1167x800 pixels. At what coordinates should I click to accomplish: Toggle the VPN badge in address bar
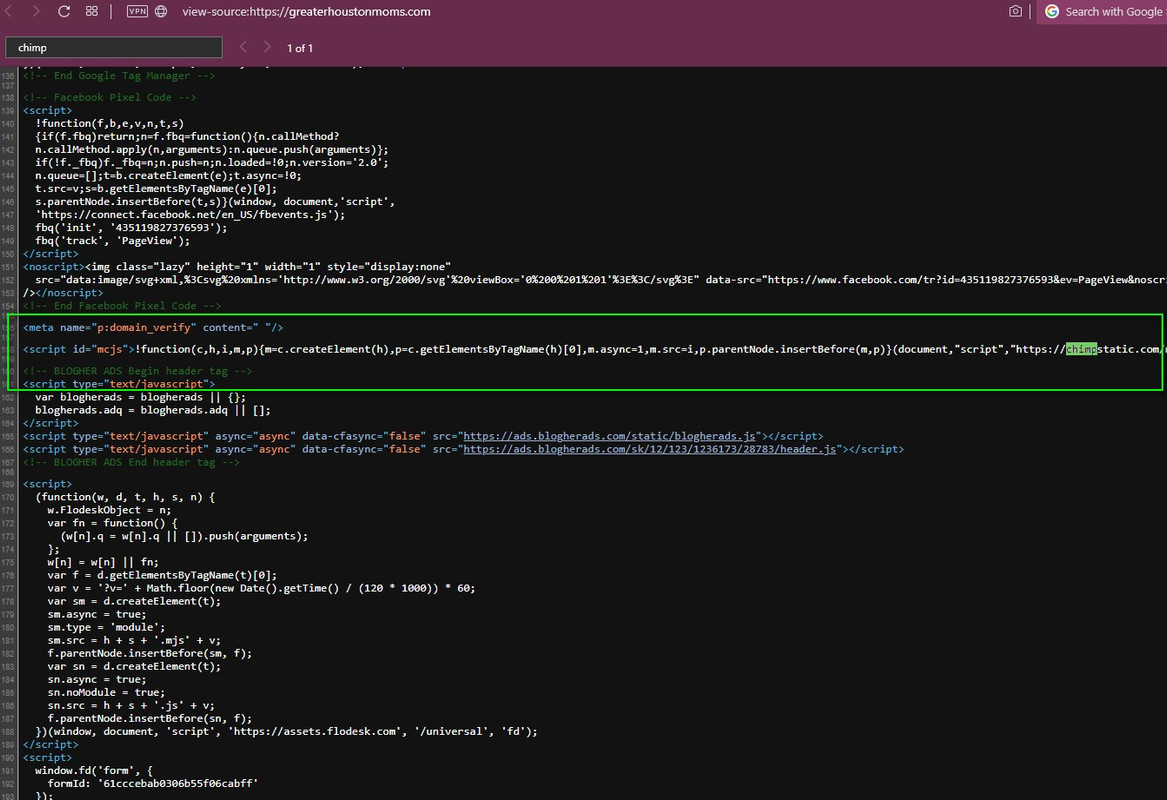[x=137, y=11]
